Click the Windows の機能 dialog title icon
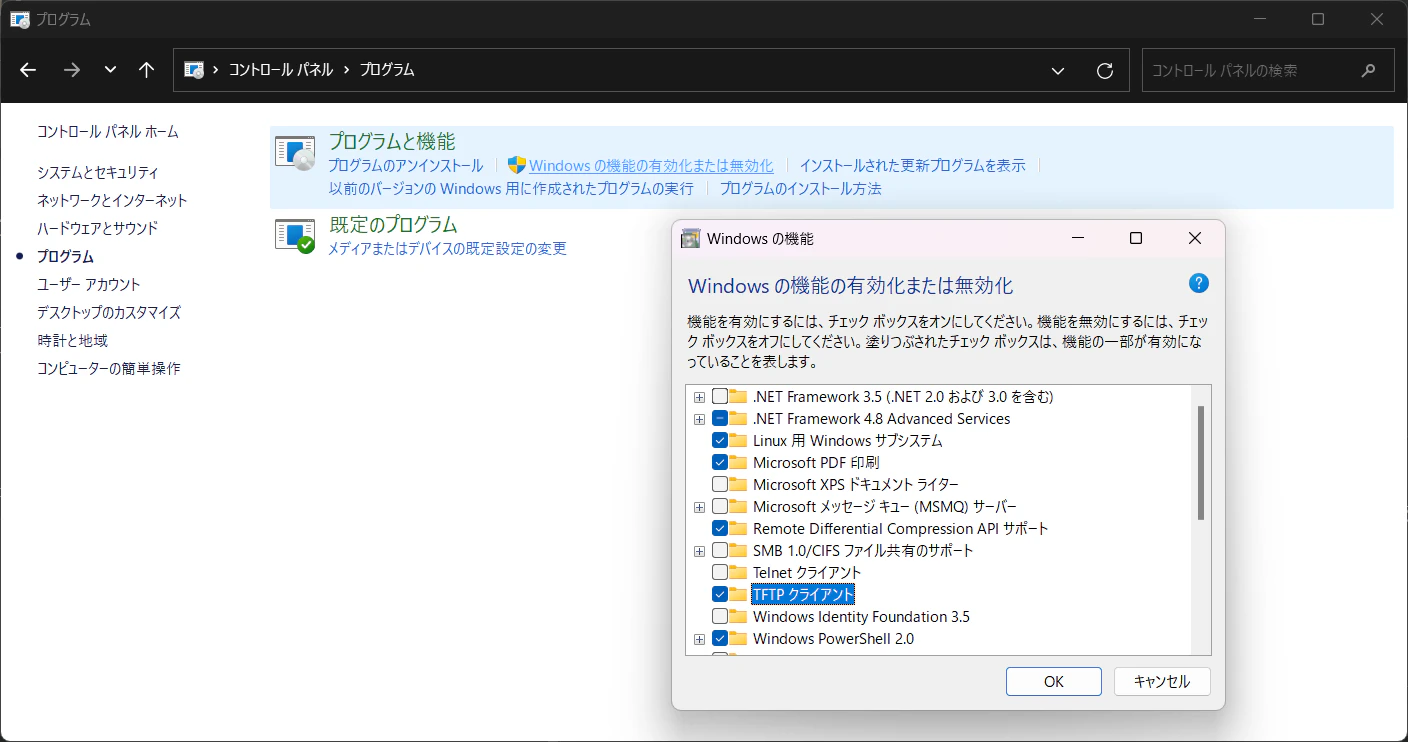Image resolution: width=1408 pixels, height=742 pixels. (x=690, y=239)
